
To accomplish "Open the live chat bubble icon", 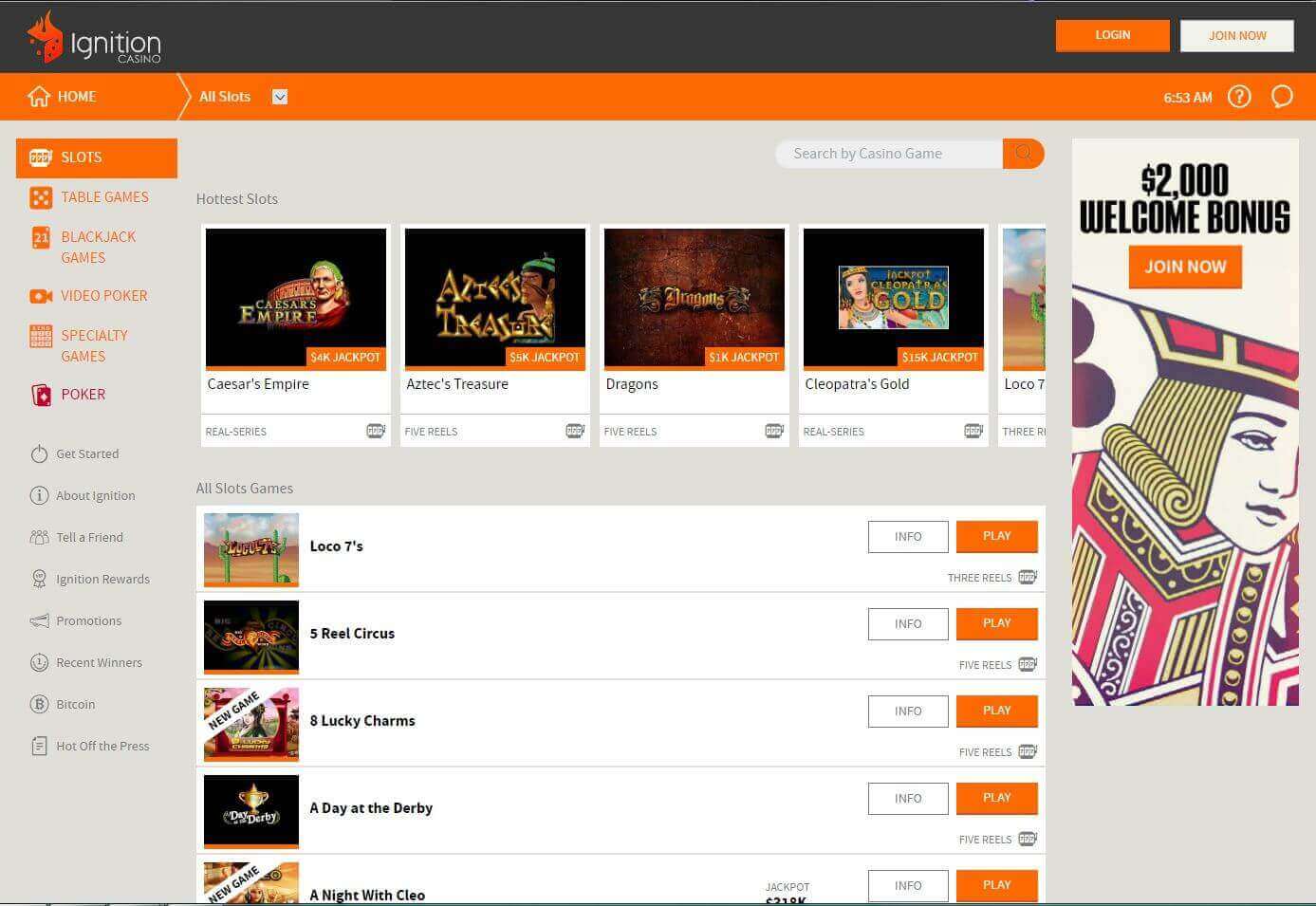I will click(x=1282, y=97).
